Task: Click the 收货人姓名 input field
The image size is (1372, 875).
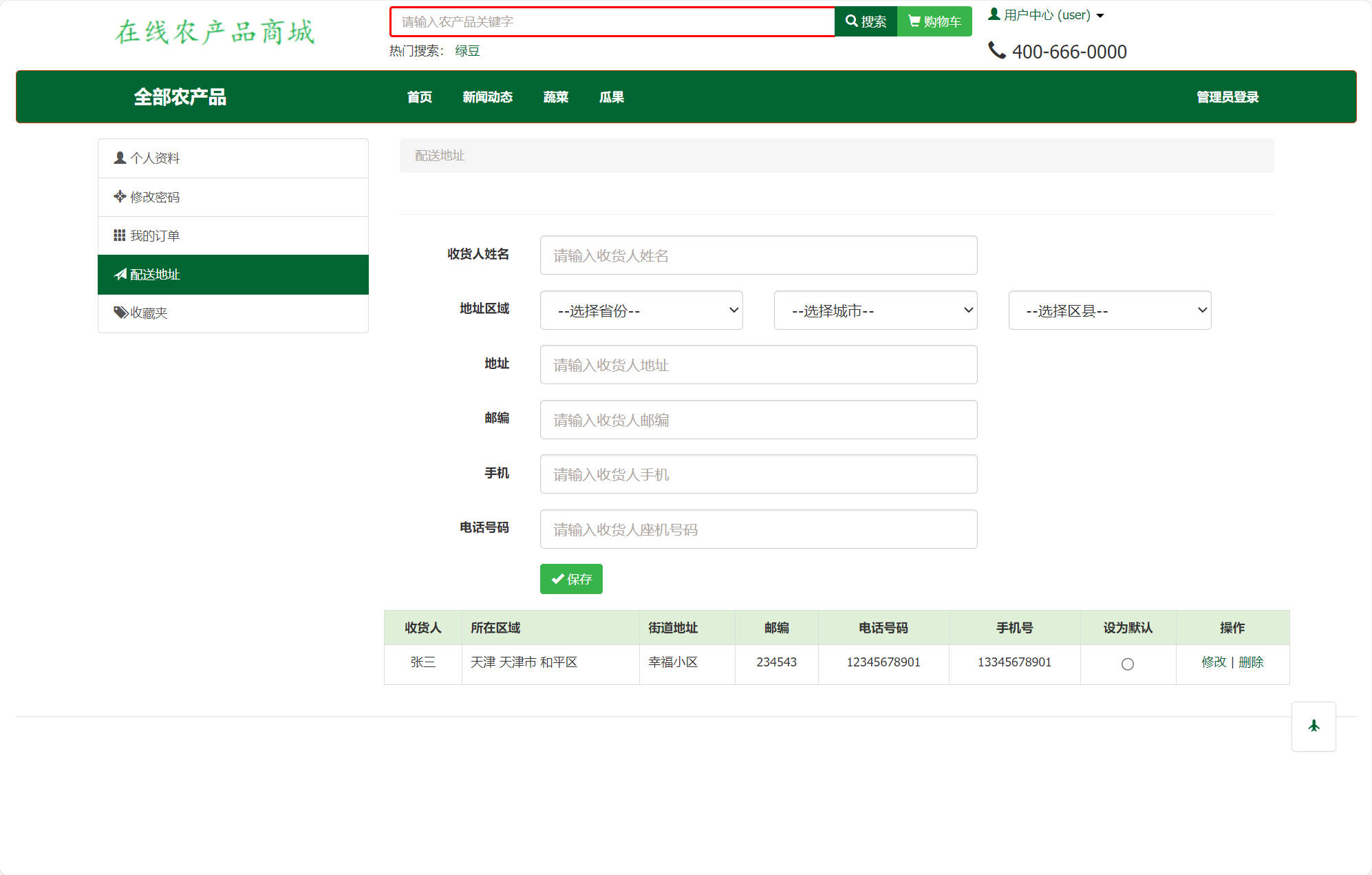Action: click(x=758, y=255)
